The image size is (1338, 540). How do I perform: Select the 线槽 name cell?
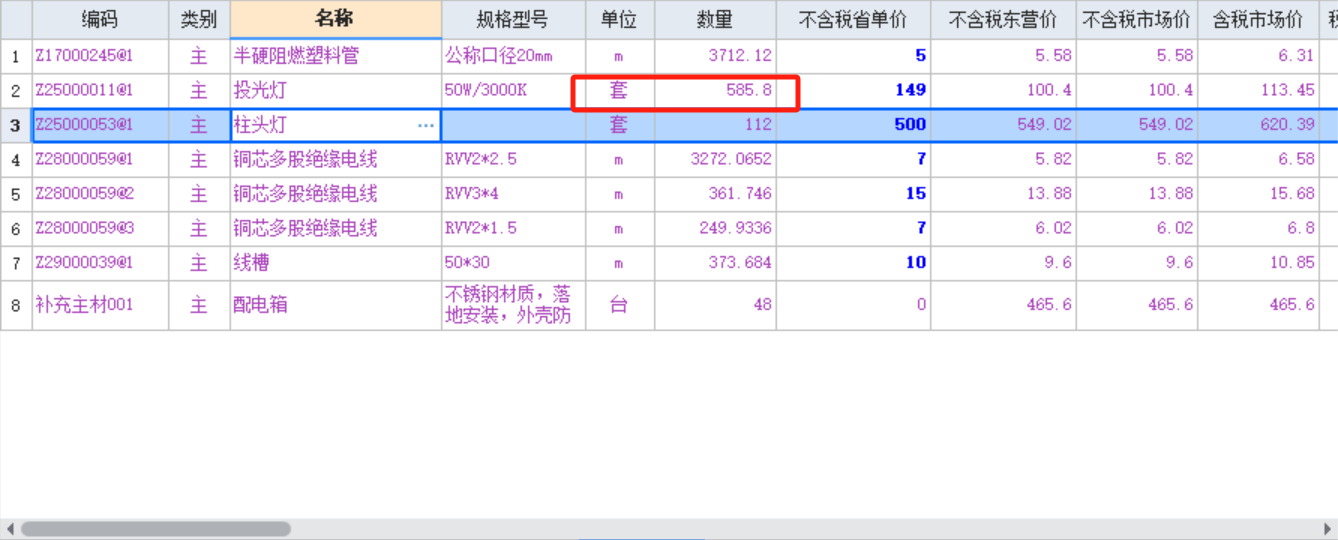point(335,263)
